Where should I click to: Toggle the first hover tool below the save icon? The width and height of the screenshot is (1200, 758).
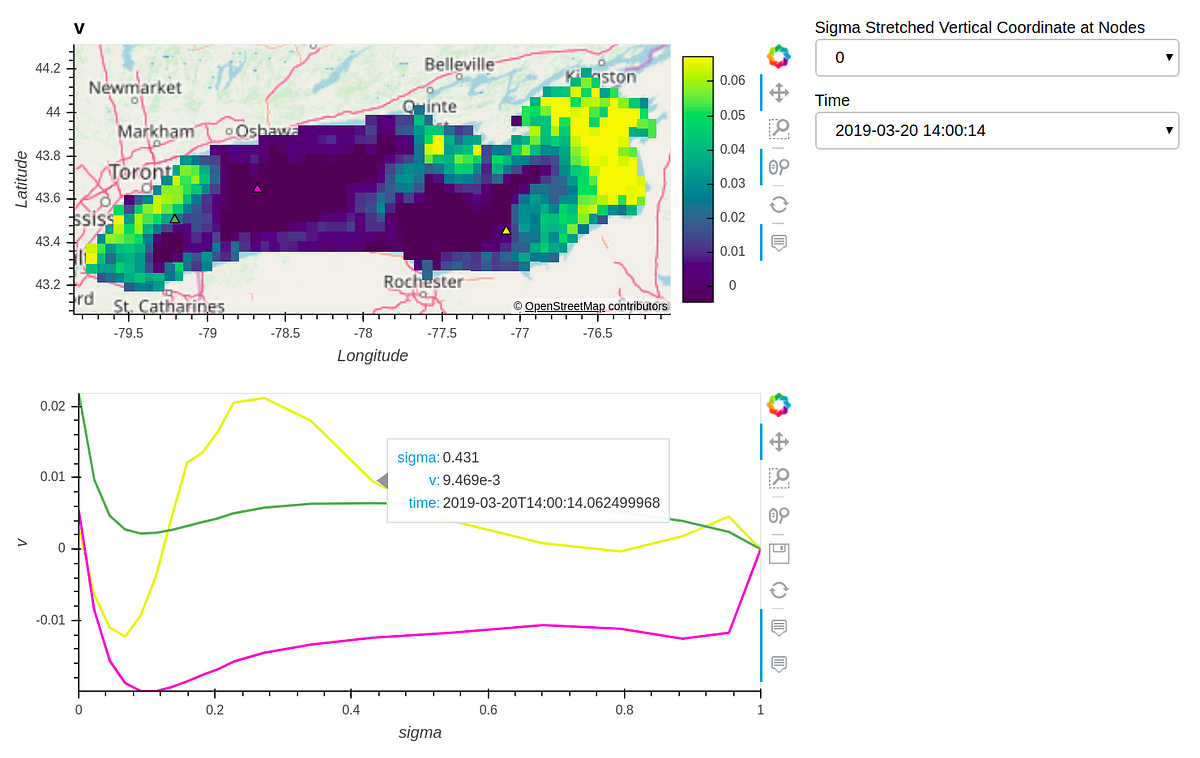click(779, 627)
